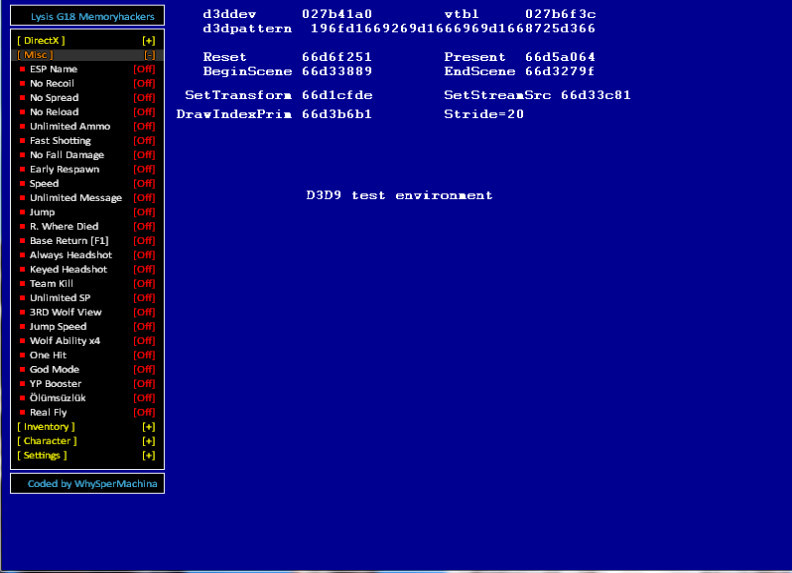Click red bullet beside Always Headshot
Viewport: 792px width, 573px height.
click(x=22, y=255)
